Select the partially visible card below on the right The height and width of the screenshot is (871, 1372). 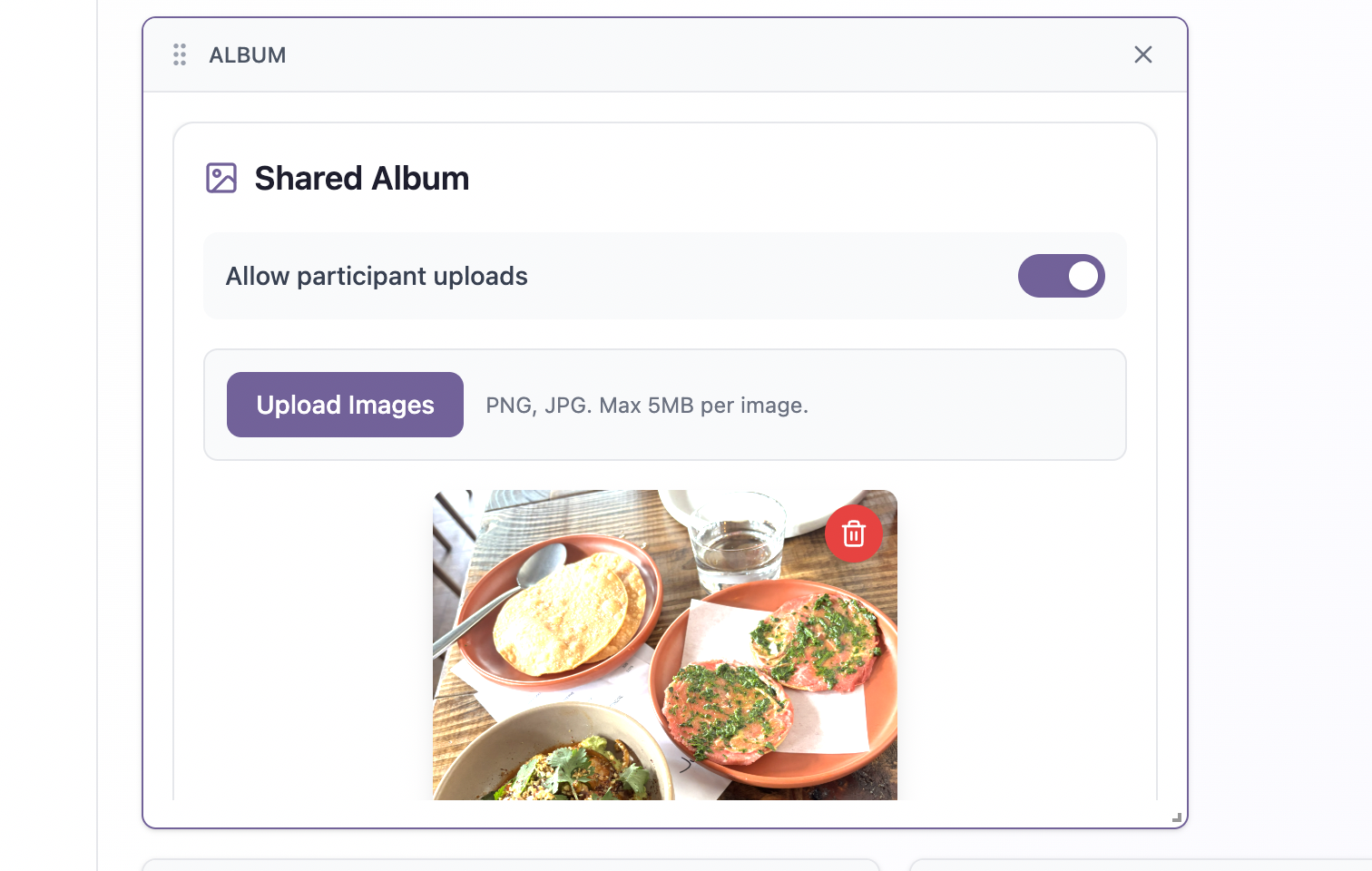(x=1141, y=865)
